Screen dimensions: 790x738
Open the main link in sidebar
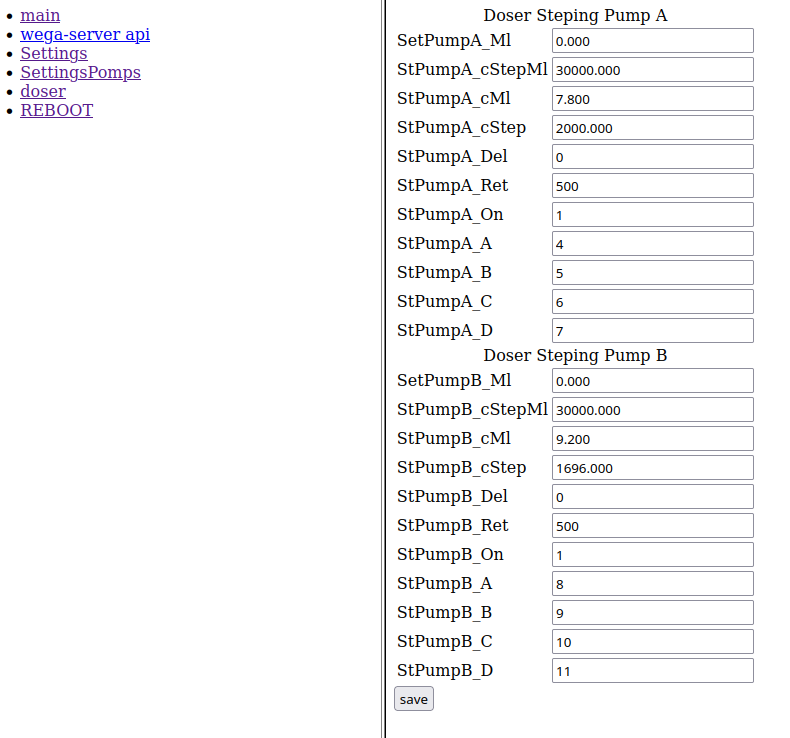point(40,15)
